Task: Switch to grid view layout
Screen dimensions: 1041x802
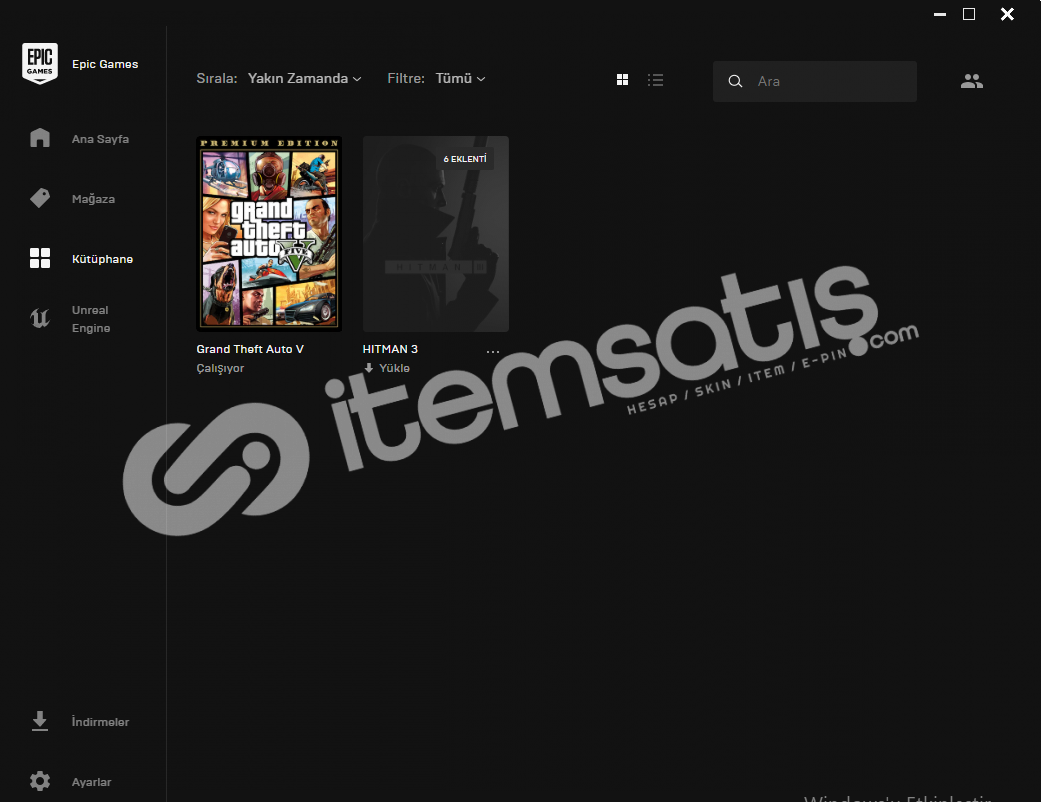Action: (622, 80)
